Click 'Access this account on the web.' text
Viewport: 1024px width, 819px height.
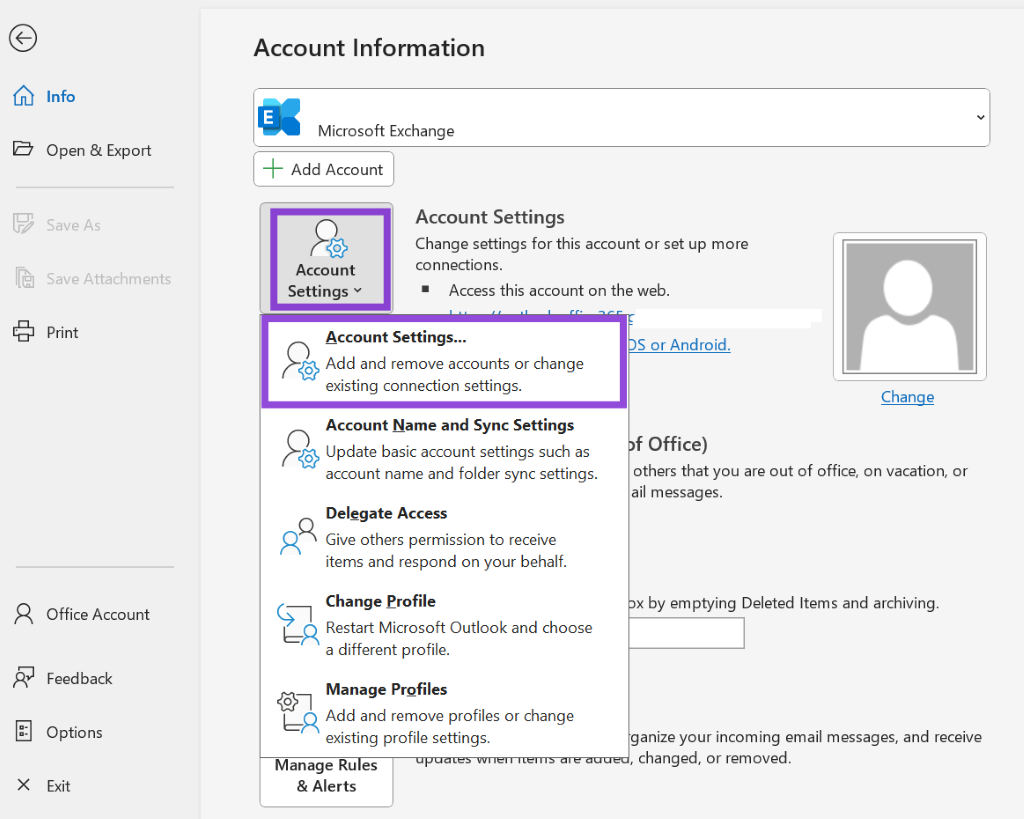559,291
